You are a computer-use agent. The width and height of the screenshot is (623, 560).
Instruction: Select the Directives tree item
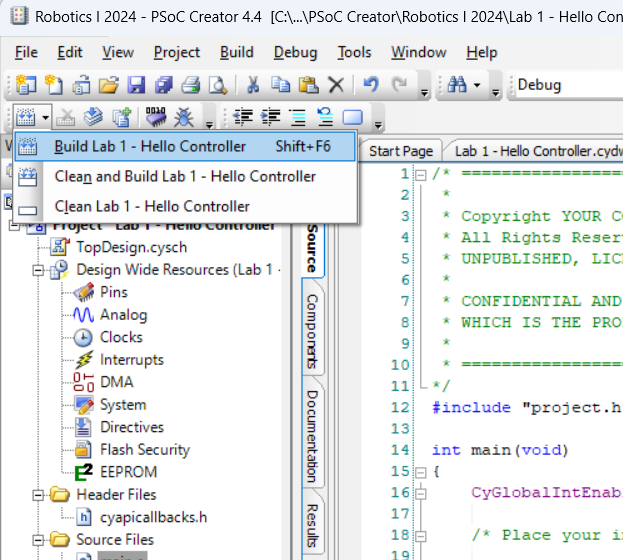tap(132, 427)
